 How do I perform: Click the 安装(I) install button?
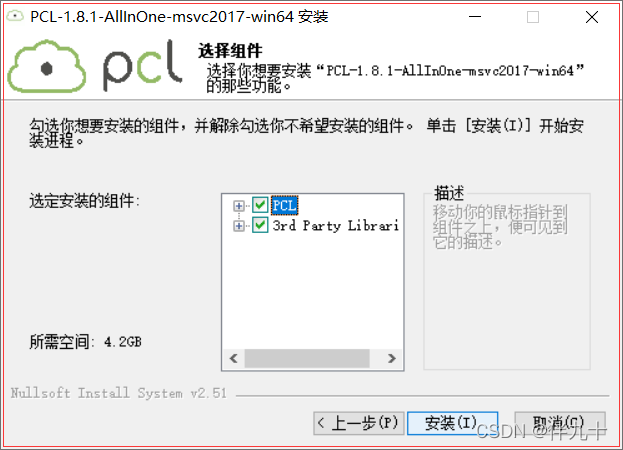[453, 423]
